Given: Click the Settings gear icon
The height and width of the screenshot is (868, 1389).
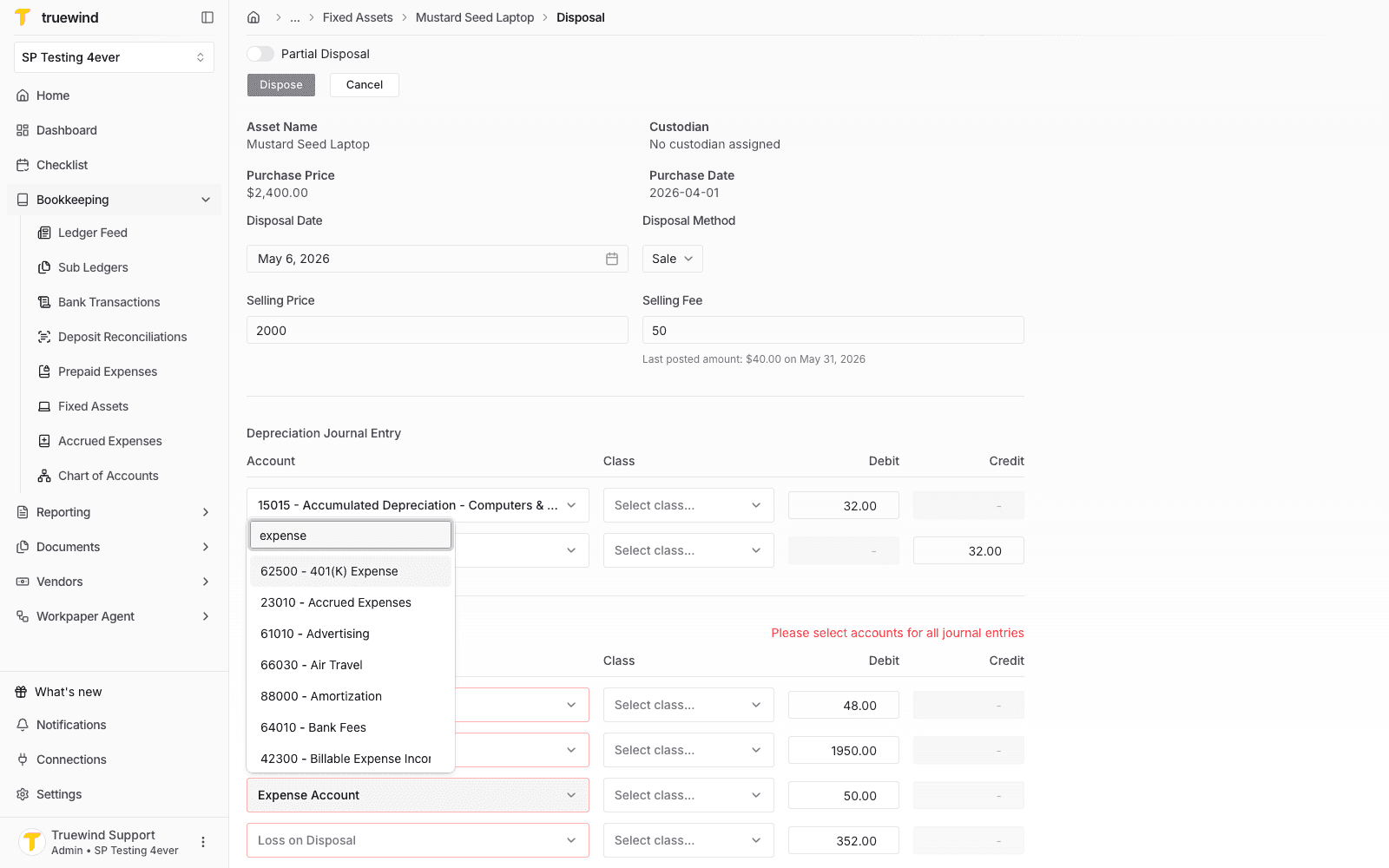Looking at the screenshot, I should [x=23, y=794].
